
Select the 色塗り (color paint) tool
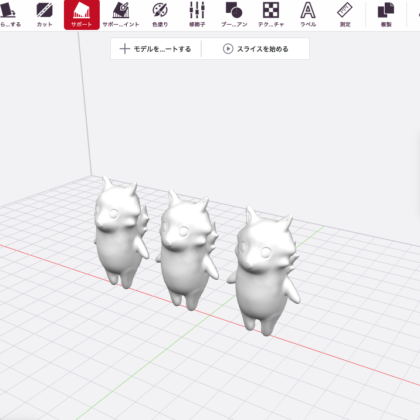[x=160, y=15]
